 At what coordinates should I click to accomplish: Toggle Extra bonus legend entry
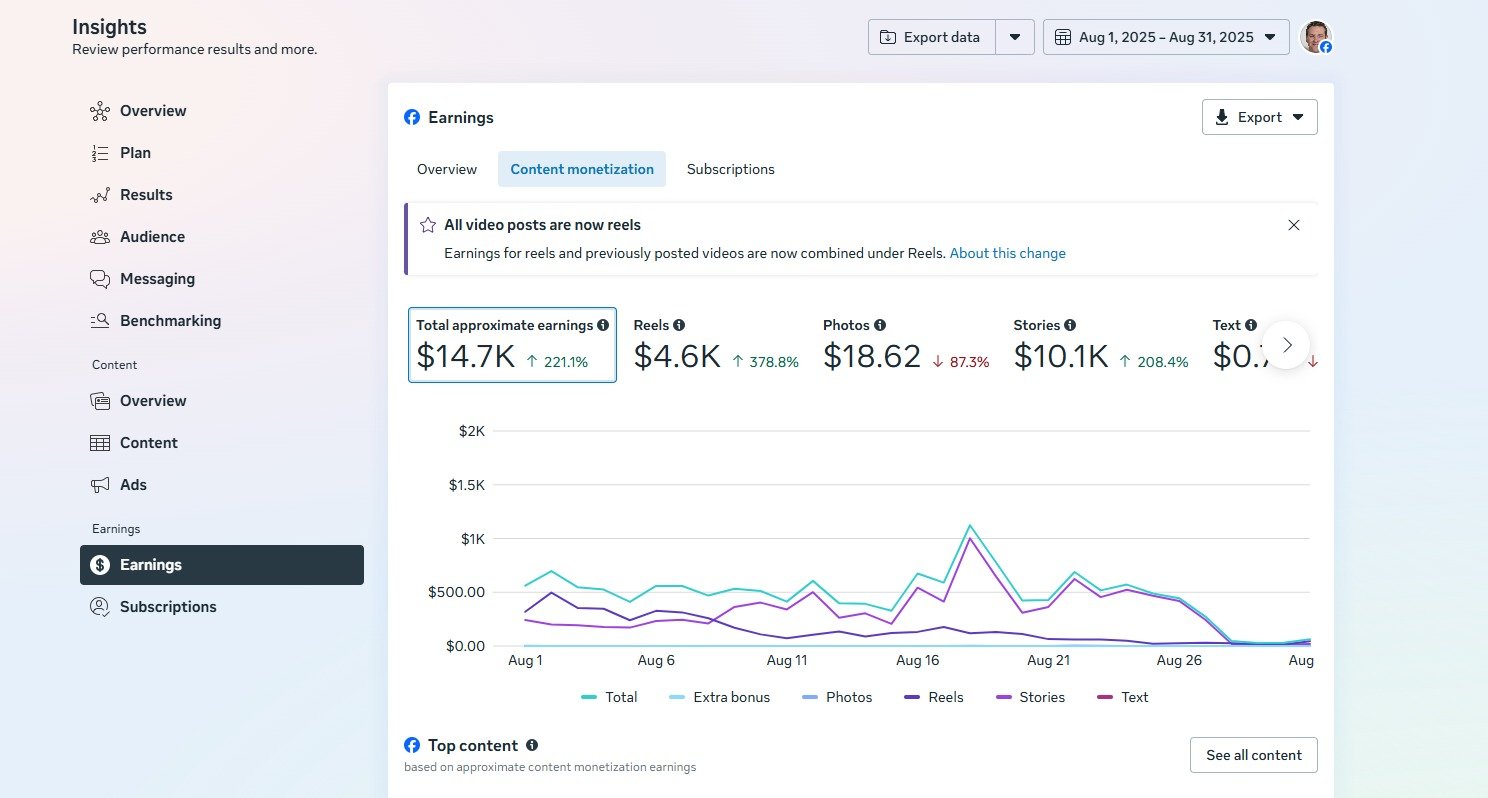[719, 697]
